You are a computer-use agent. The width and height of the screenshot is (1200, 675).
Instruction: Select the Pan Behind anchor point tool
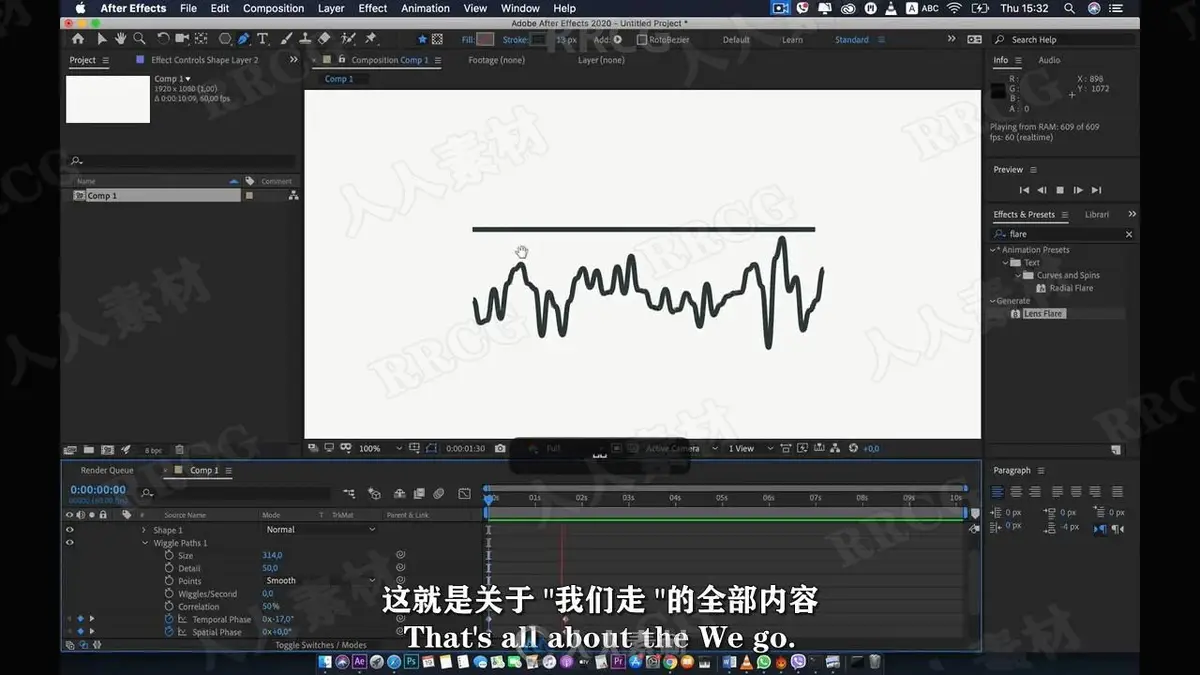coord(200,39)
